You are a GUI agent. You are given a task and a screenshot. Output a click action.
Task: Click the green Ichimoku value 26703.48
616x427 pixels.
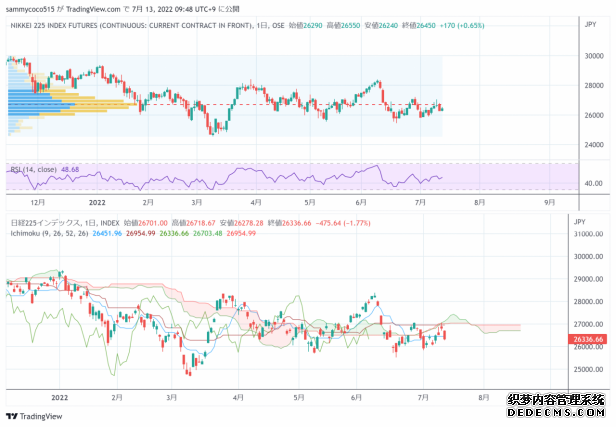(x=208, y=233)
